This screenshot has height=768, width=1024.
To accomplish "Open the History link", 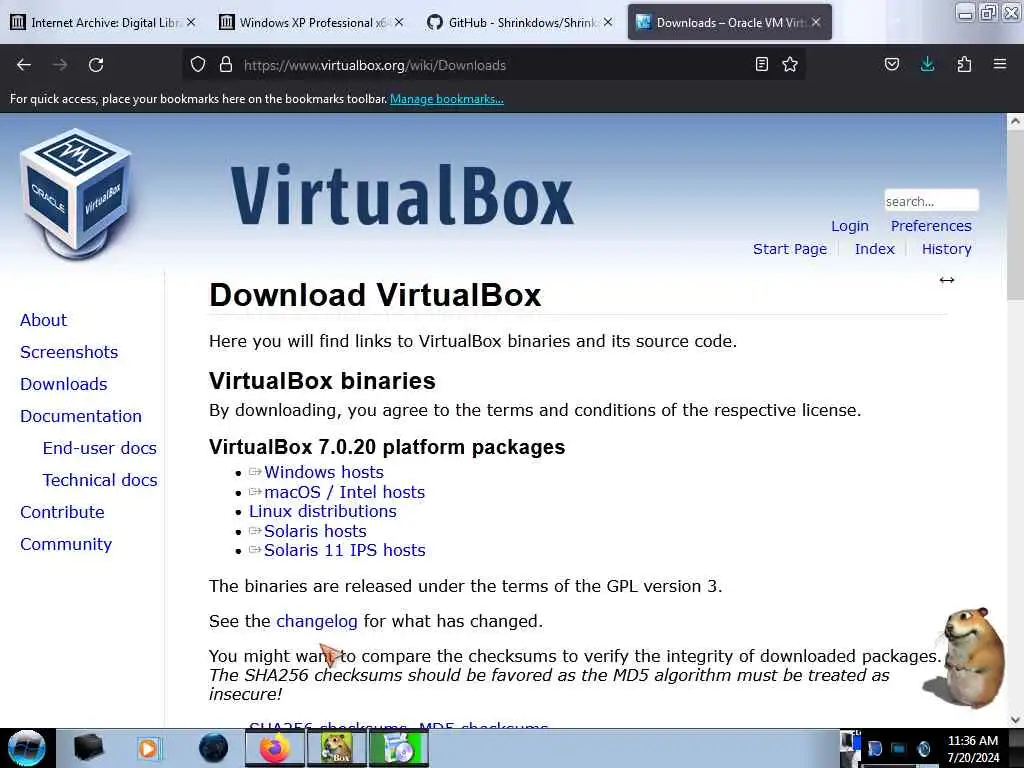I will 946,249.
